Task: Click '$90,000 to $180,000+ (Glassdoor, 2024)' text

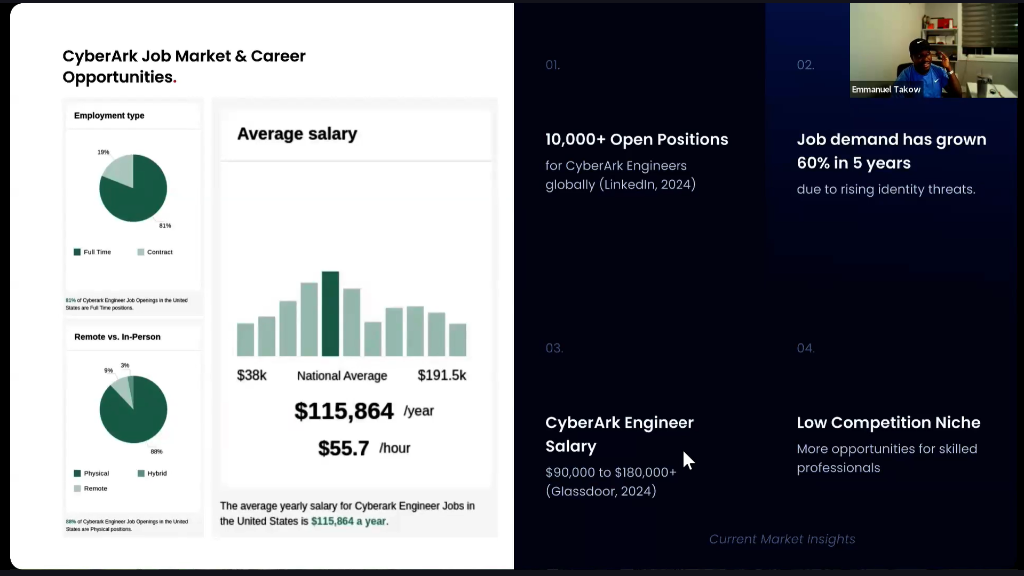Action: pos(611,481)
